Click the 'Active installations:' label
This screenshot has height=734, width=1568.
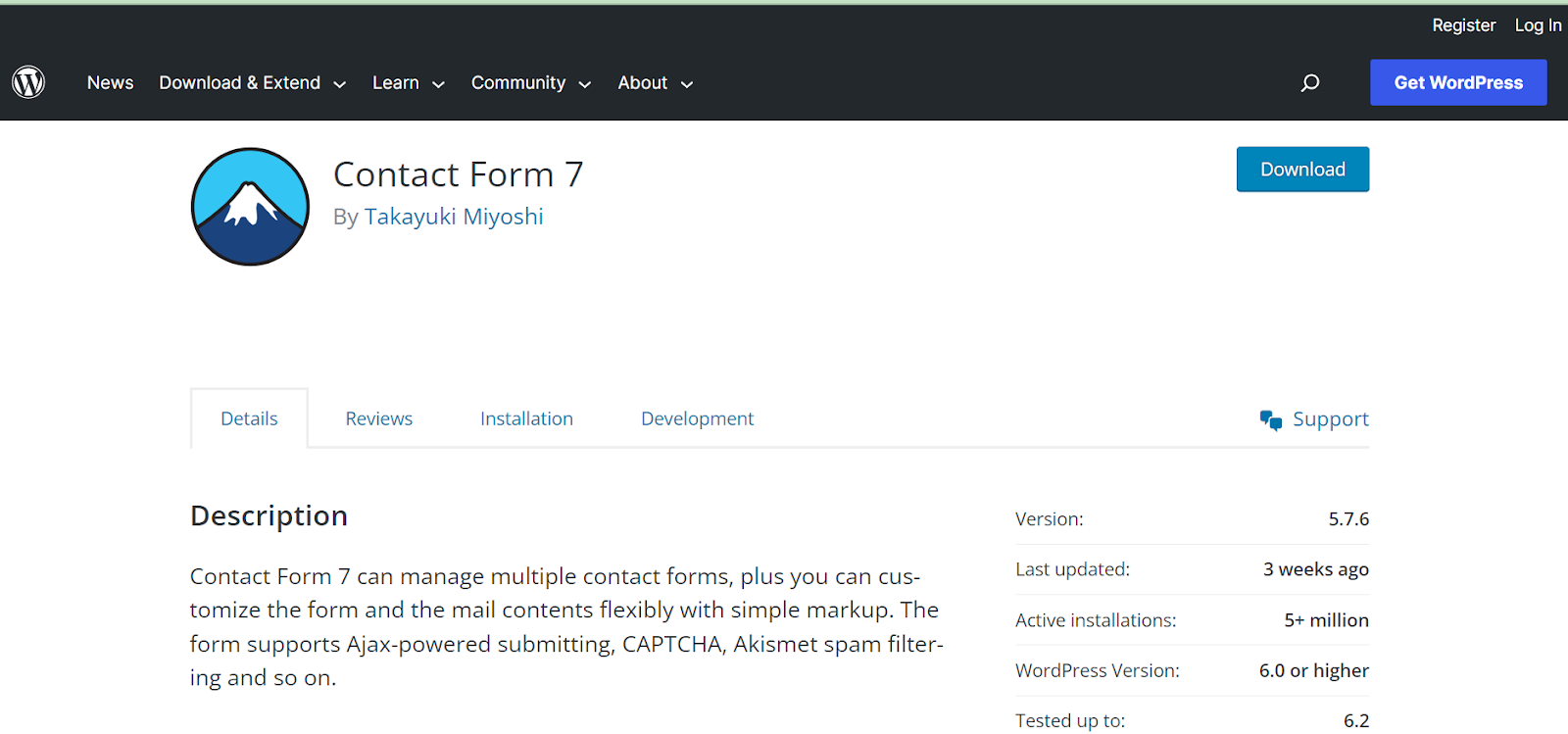(1096, 620)
